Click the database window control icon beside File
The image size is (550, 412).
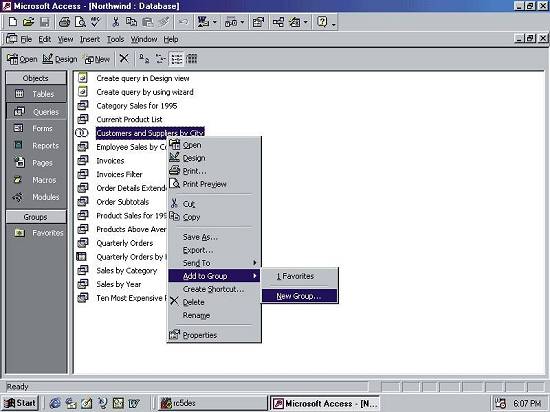click(x=12, y=39)
